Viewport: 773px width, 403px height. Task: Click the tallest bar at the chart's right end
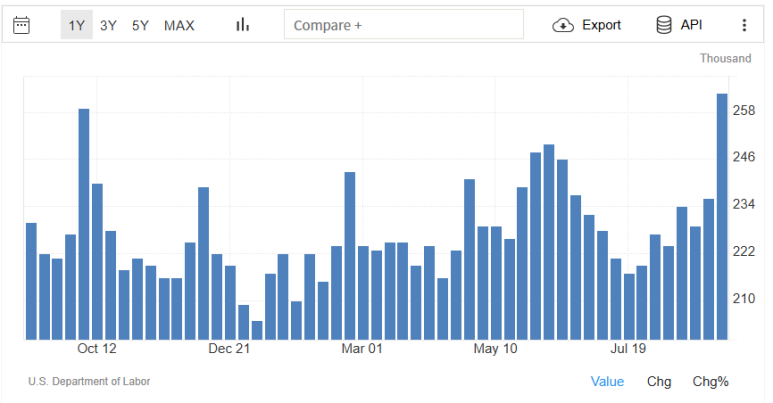721,215
